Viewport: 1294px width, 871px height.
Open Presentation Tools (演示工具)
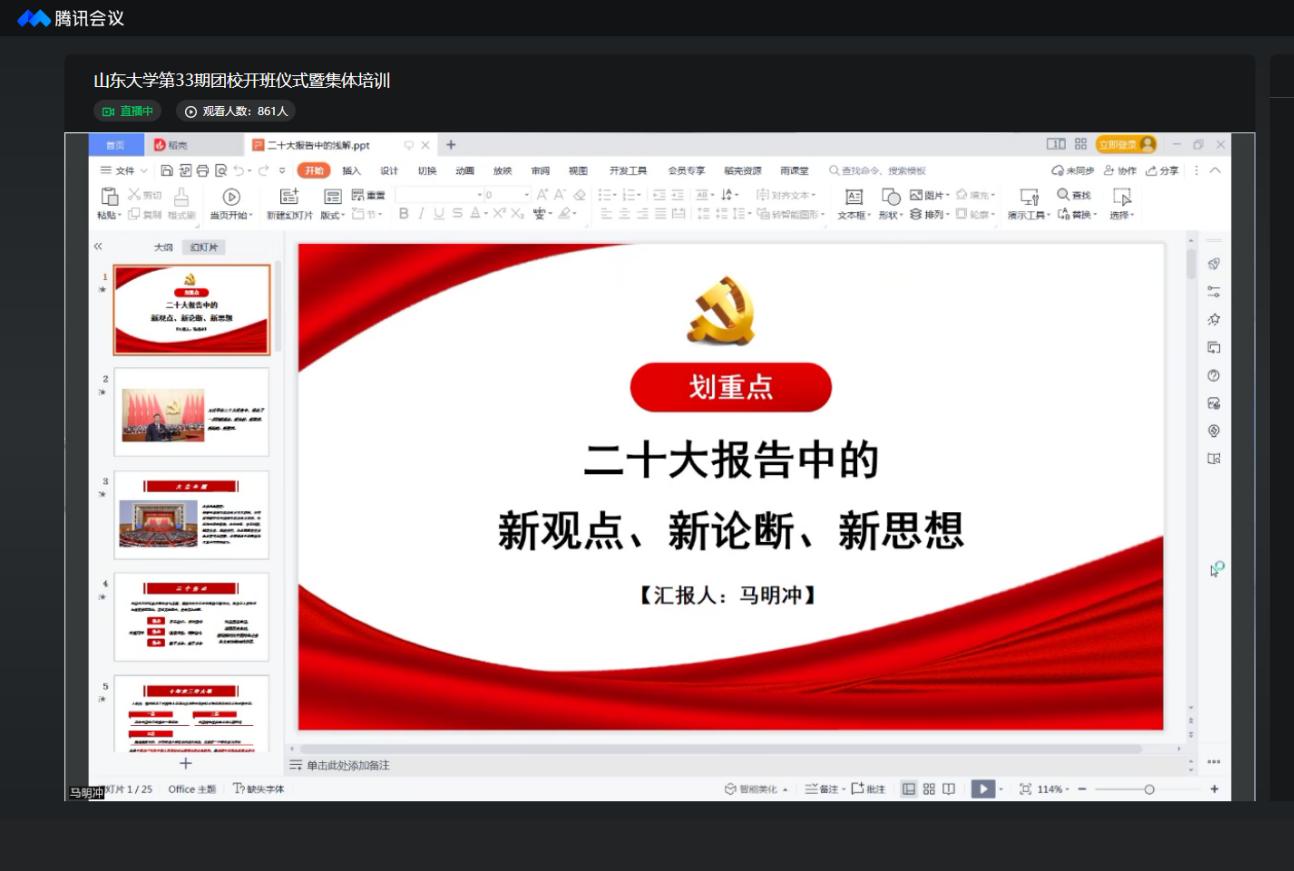(x=1028, y=204)
